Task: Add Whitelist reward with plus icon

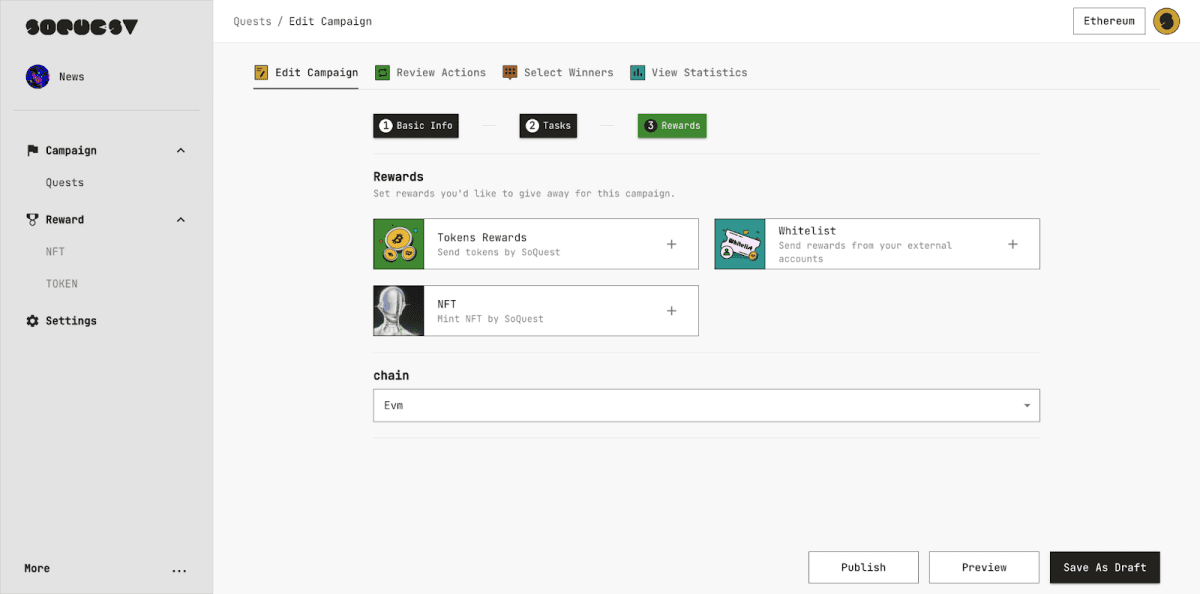Action: [1012, 244]
